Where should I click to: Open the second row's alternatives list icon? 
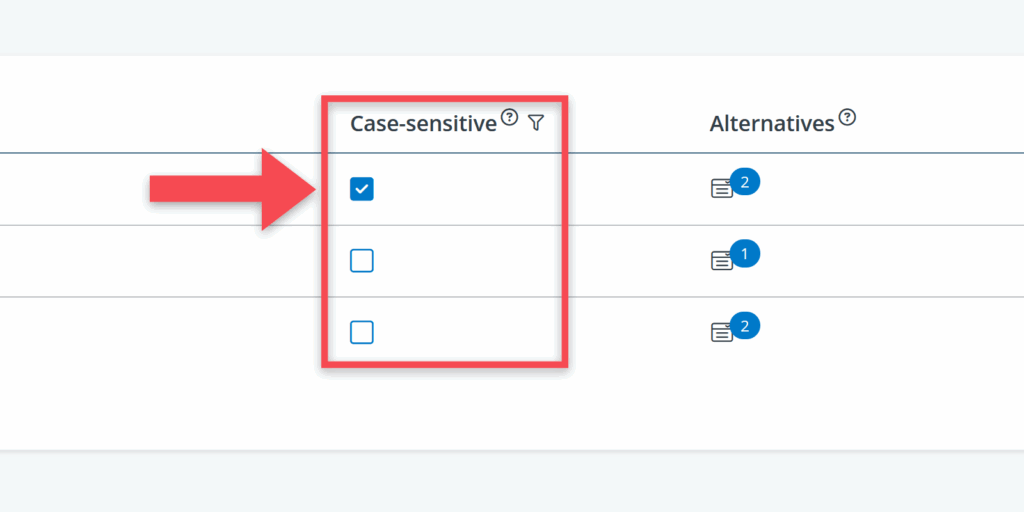[721, 260]
